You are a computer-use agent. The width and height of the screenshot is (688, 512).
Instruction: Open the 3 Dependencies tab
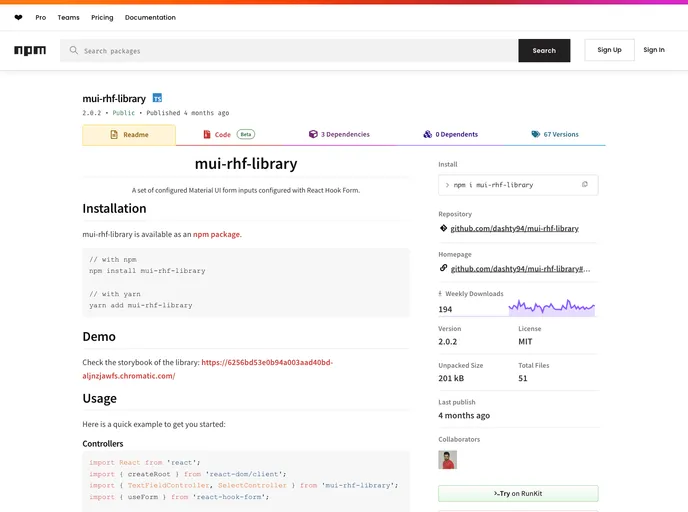point(339,134)
